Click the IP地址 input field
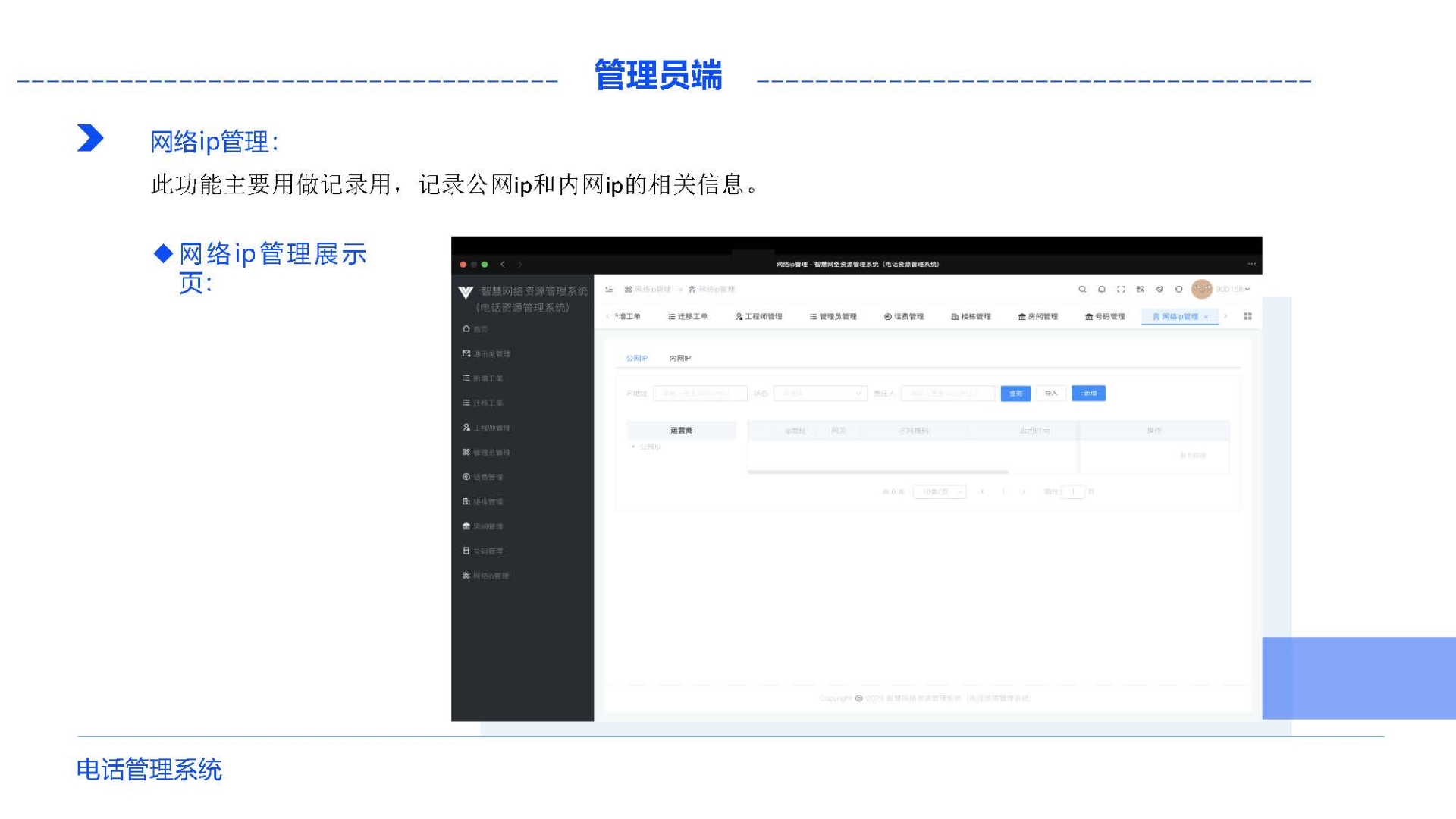Screen dimensions: 1456x819 pos(699,393)
